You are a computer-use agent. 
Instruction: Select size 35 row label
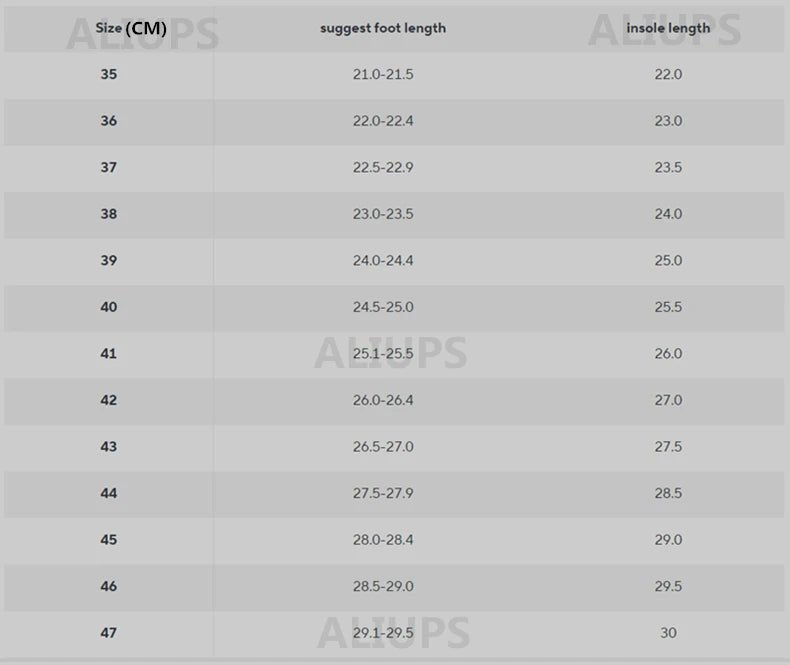tap(109, 75)
